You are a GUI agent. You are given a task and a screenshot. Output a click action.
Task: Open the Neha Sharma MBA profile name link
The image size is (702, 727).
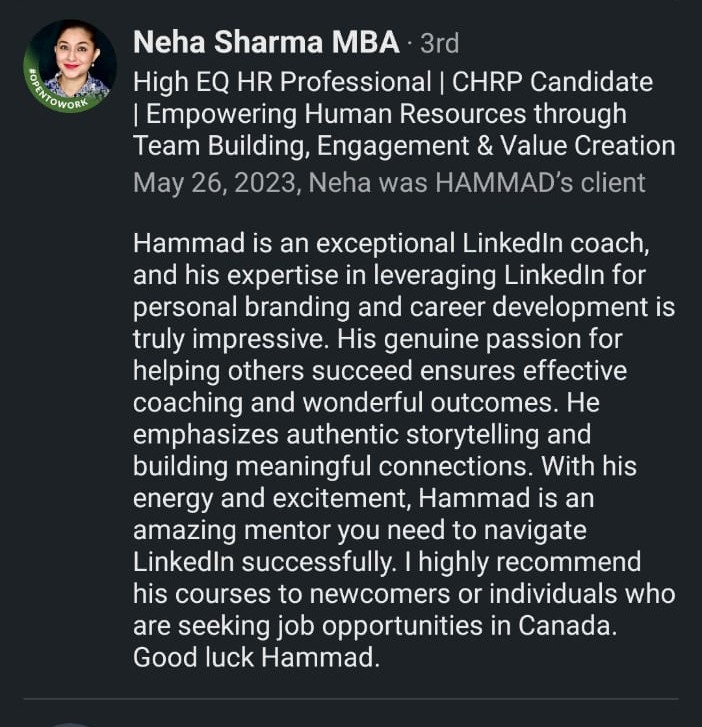tap(266, 43)
